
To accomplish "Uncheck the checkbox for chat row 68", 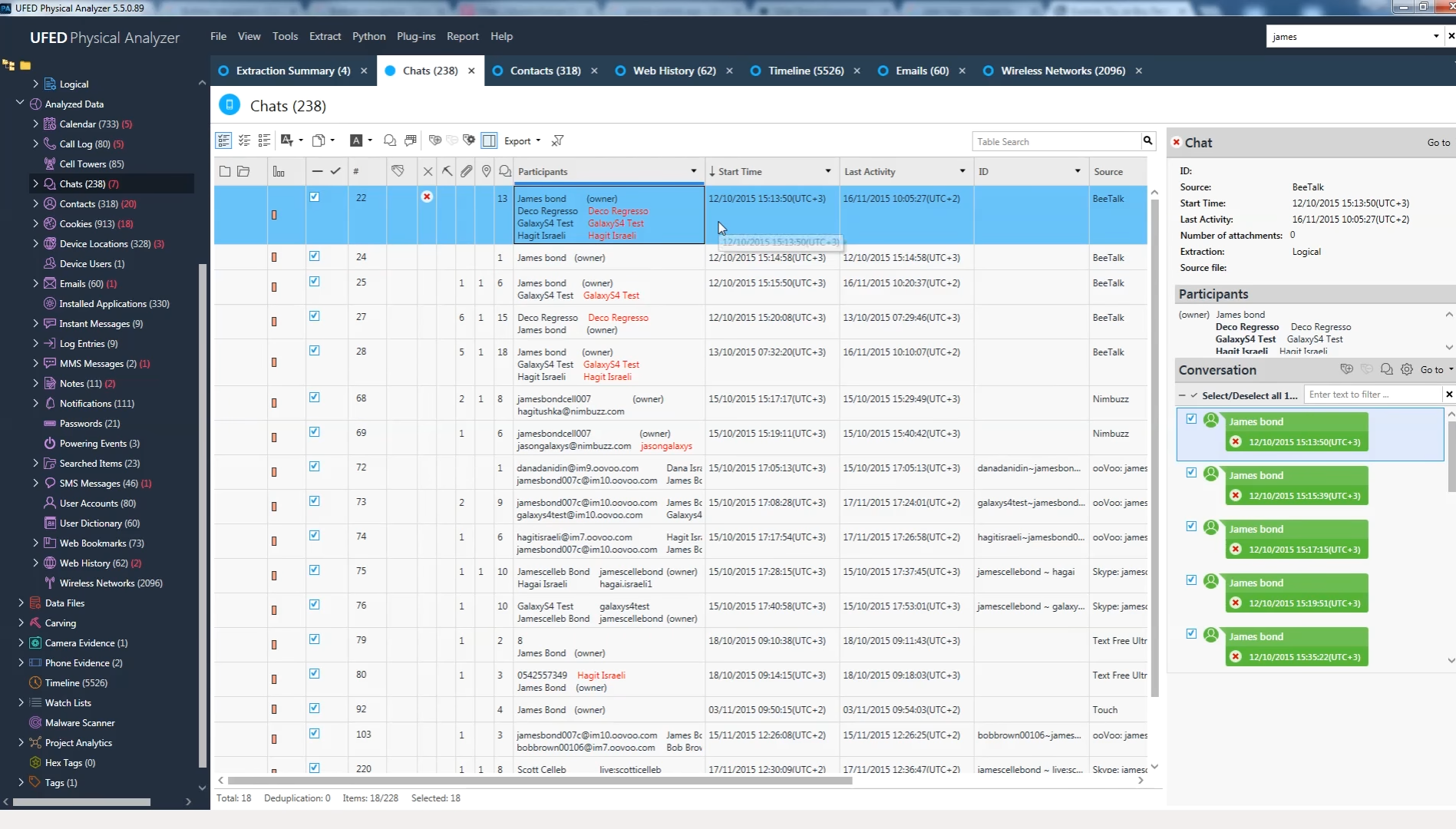I will coord(314,398).
